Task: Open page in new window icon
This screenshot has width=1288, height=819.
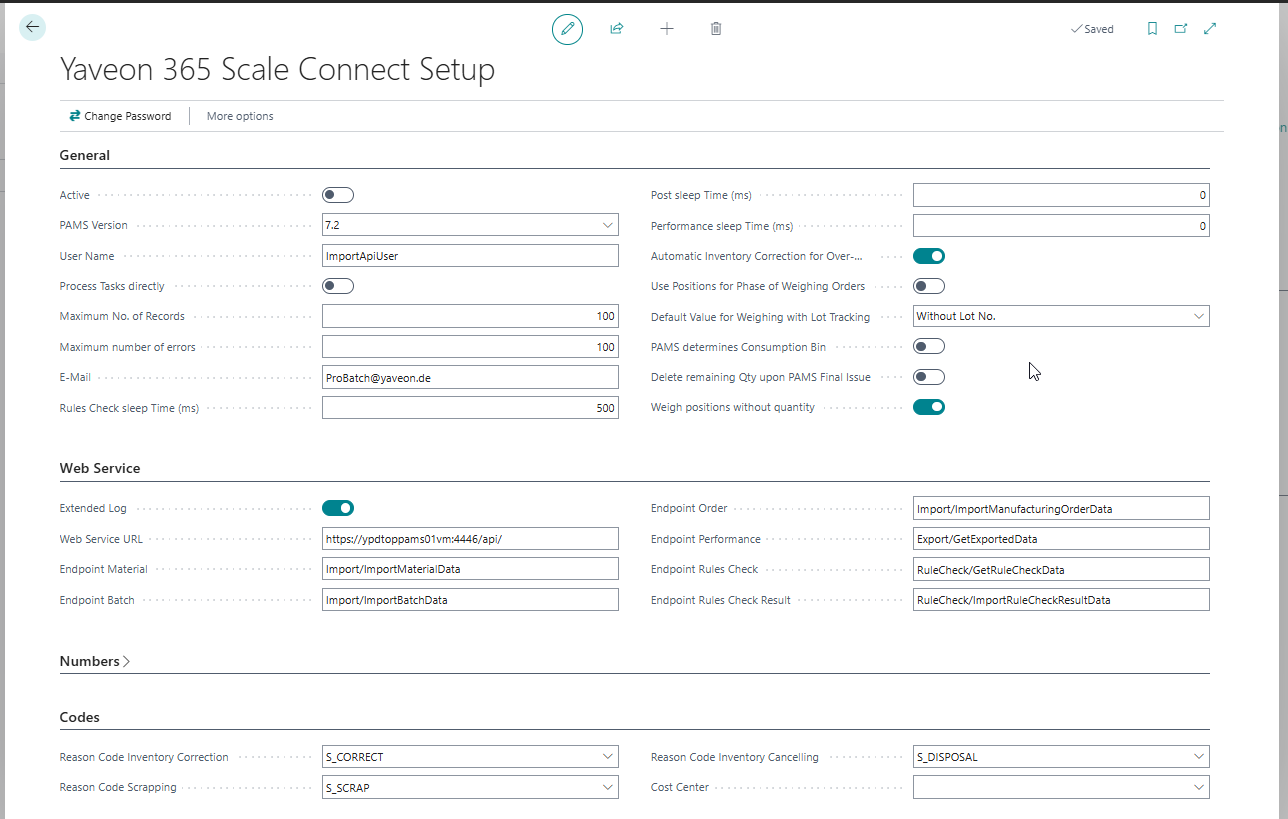Action: tap(1181, 29)
